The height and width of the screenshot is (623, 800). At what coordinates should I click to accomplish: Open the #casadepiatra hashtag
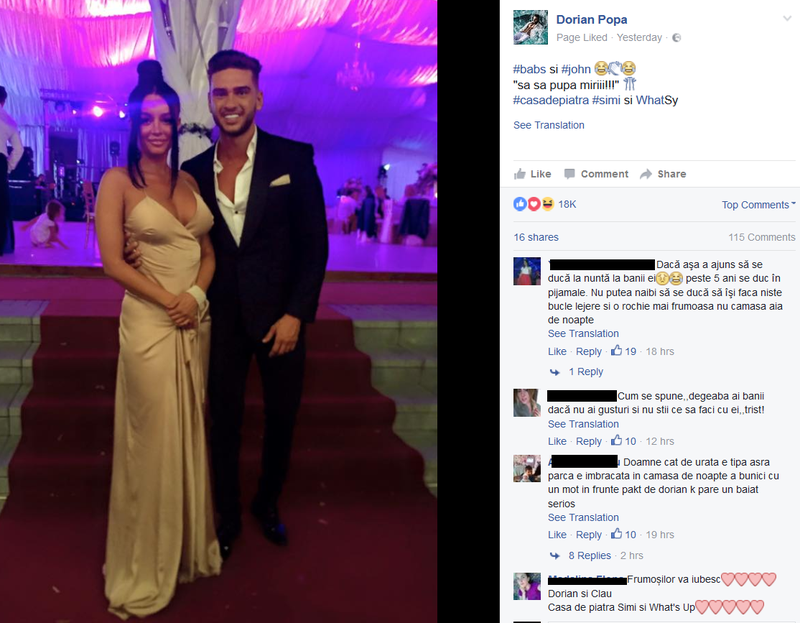[x=551, y=100]
